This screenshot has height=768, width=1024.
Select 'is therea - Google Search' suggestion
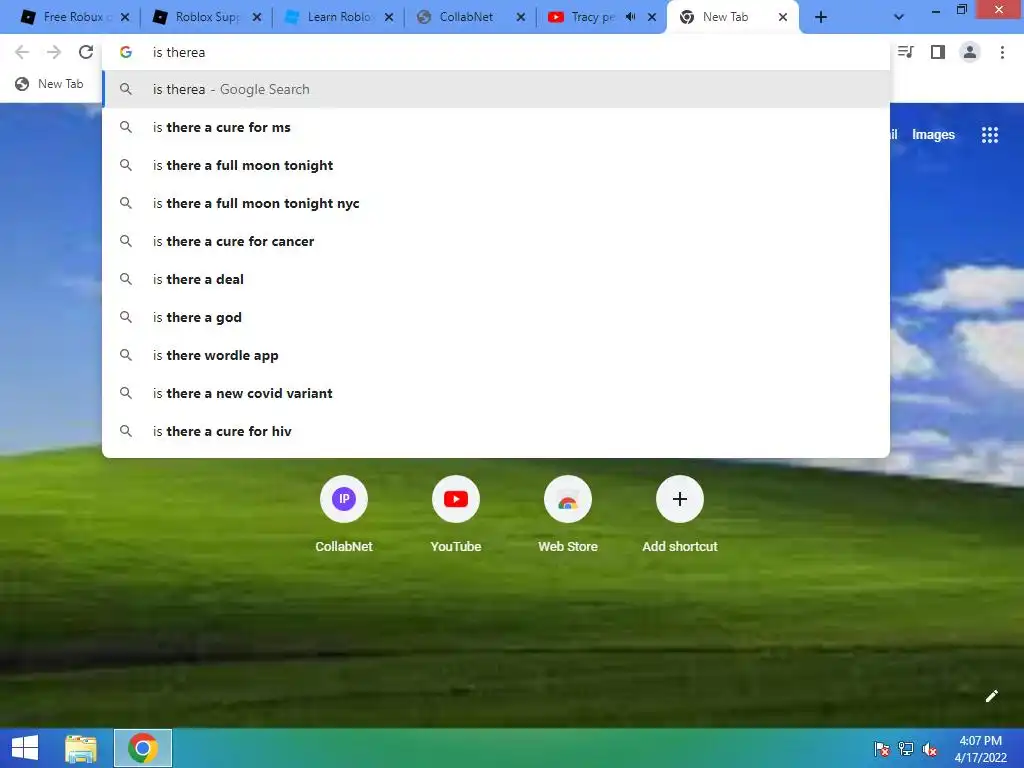point(496,89)
